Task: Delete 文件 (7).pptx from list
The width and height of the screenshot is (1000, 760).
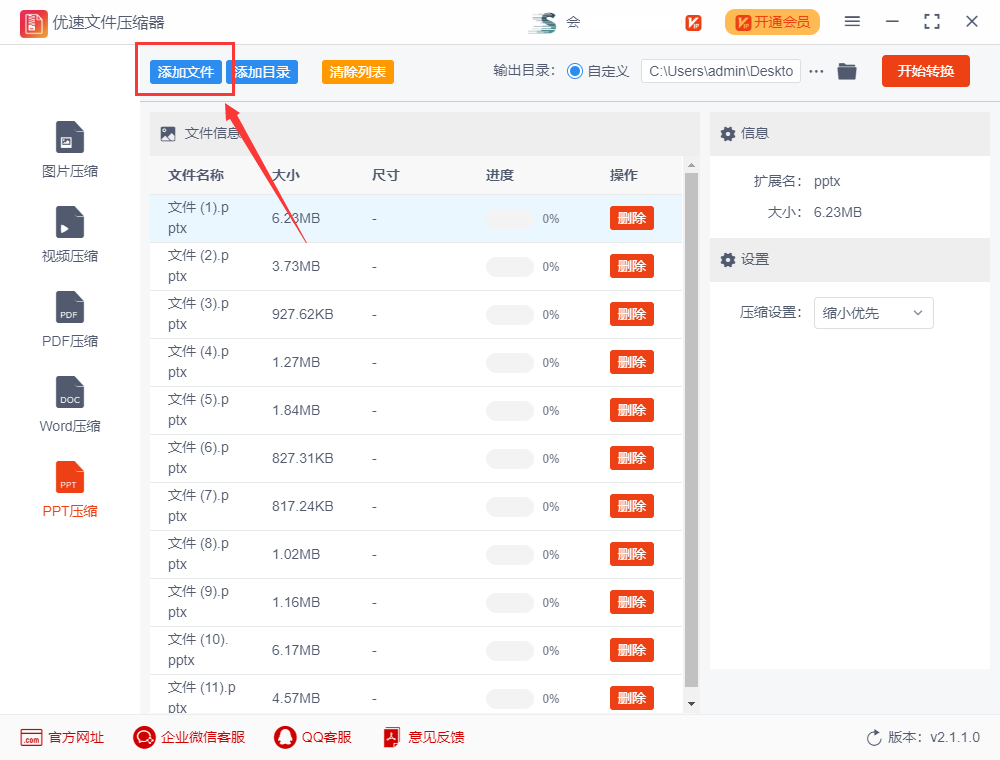Action: (632, 506)
